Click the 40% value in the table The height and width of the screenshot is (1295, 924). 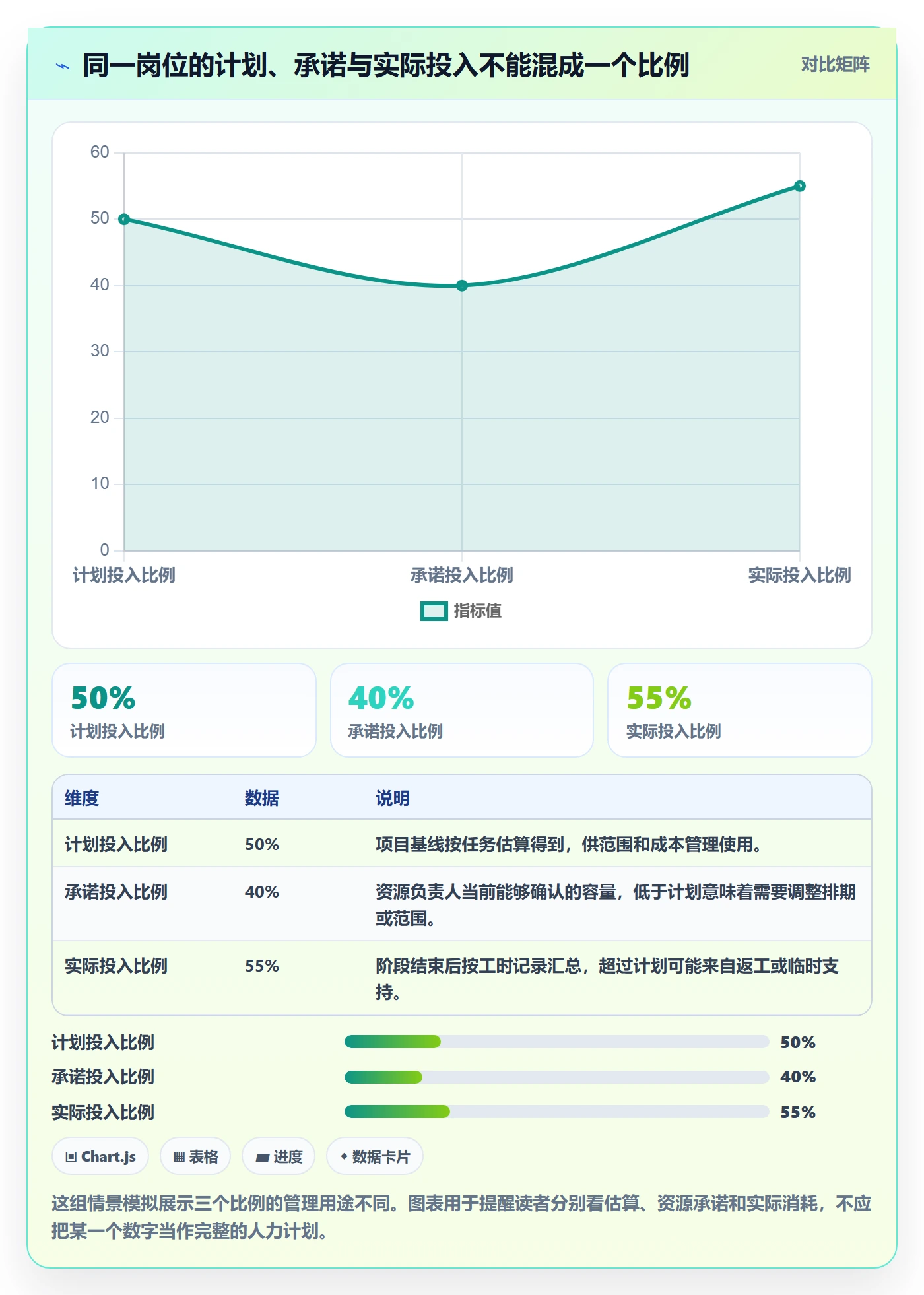point(262,892)
